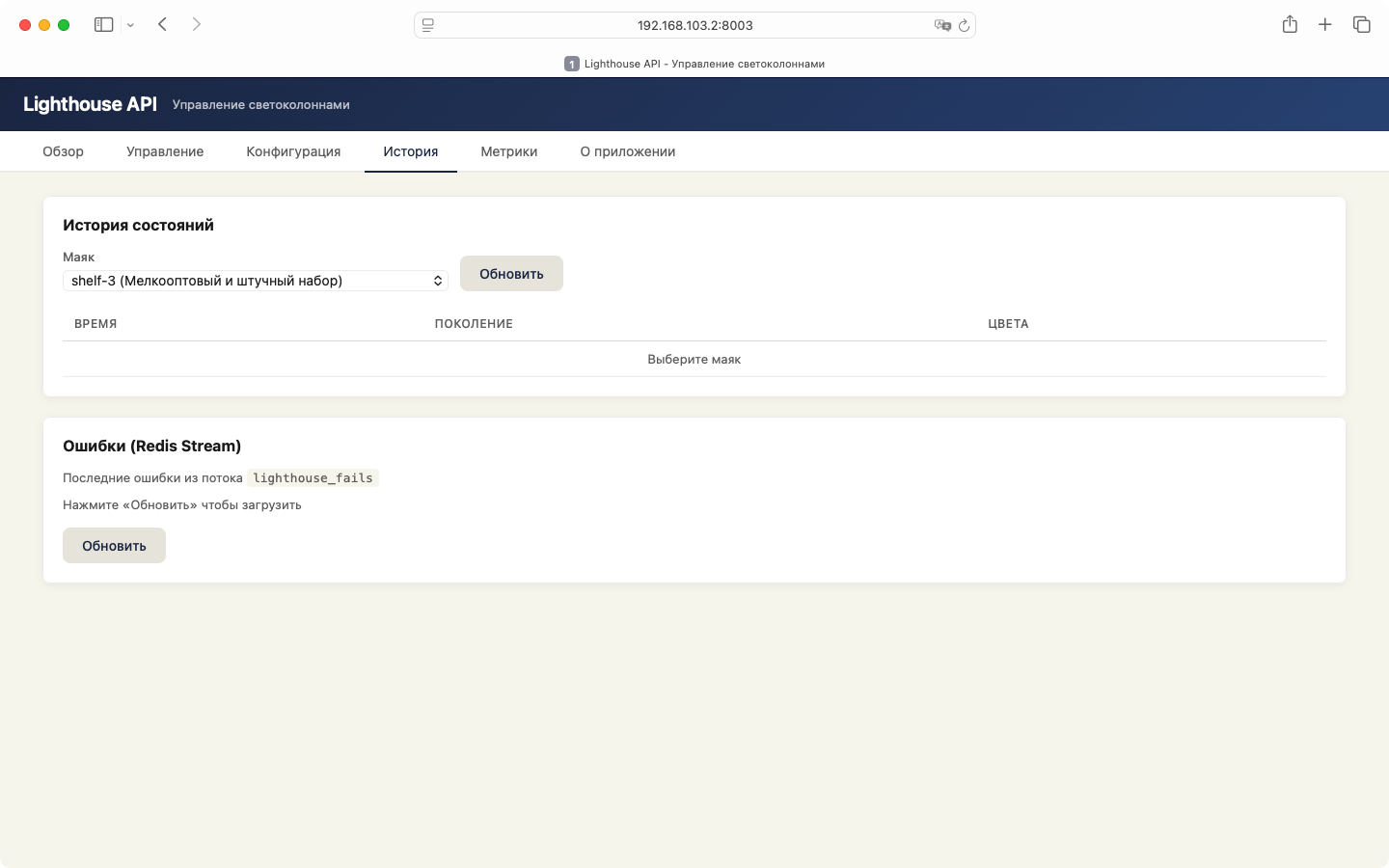Screen dimensions: 1389x868
Task: Click the address field showing 192.168.103.2:8003
Action: 694,25
